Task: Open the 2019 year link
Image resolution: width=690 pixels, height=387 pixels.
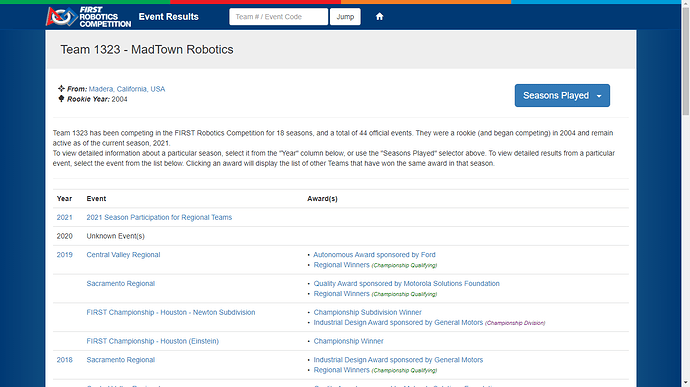Action: pos(64,255)
